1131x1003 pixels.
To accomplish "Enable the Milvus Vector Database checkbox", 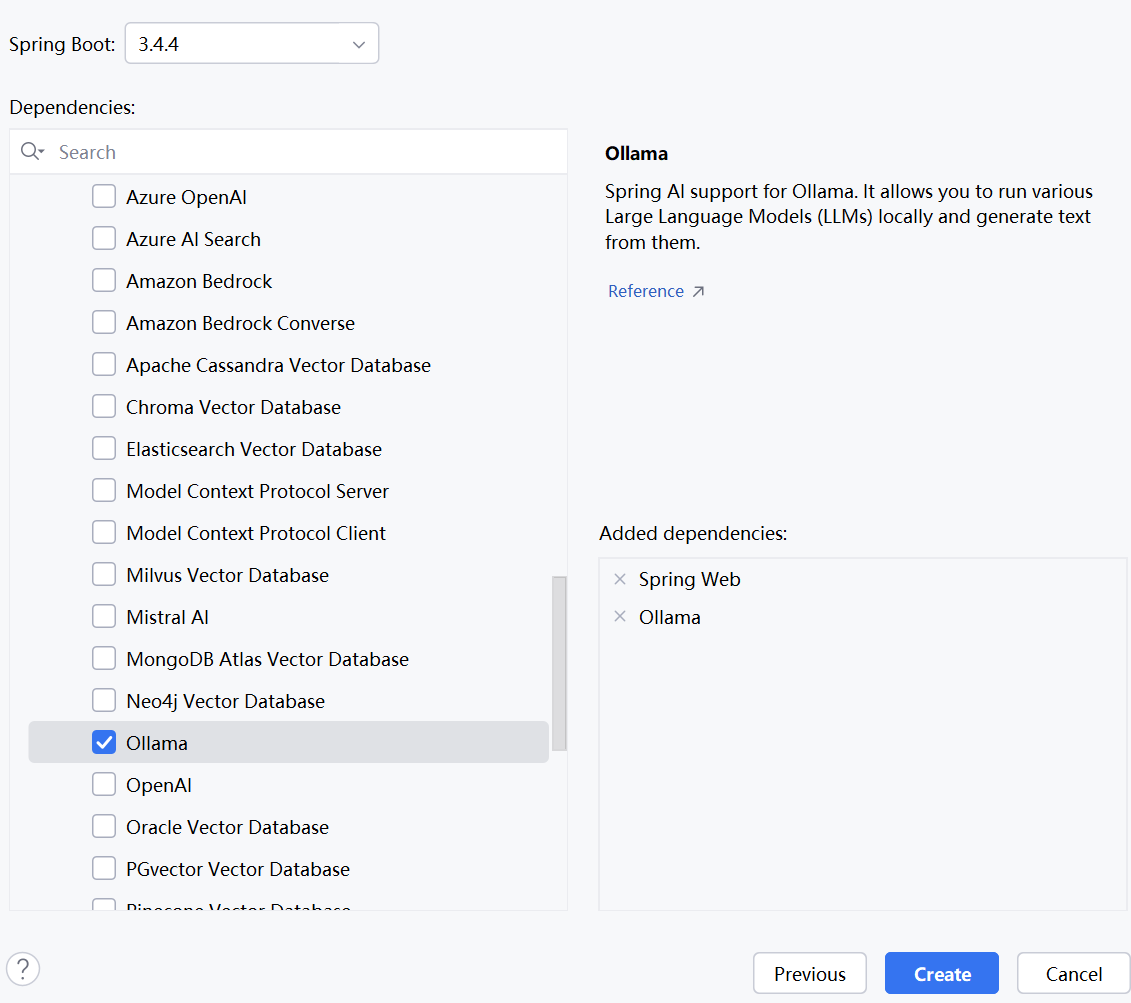I will tap(104, 574).
